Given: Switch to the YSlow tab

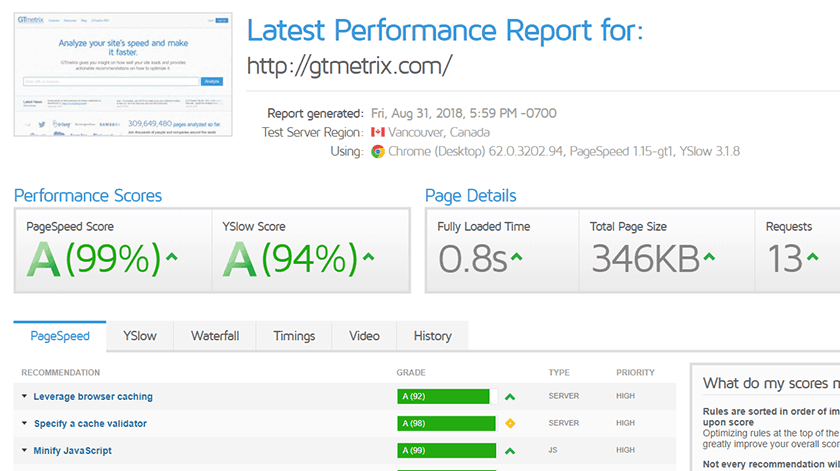Looking at the screenshot, I should click(140, 336).
